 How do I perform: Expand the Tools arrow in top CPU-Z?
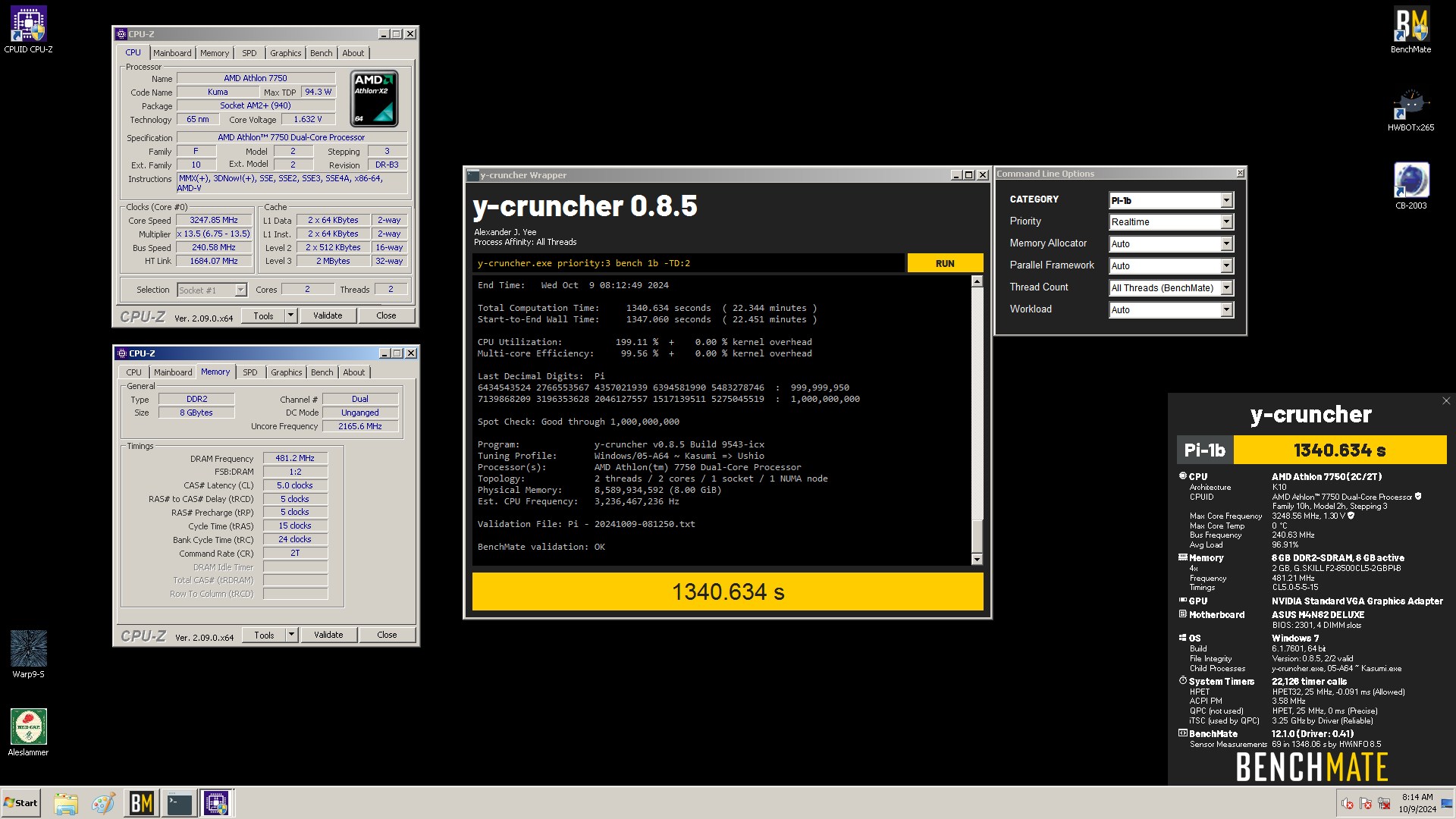pyautogui.click(x=290, y=316)
